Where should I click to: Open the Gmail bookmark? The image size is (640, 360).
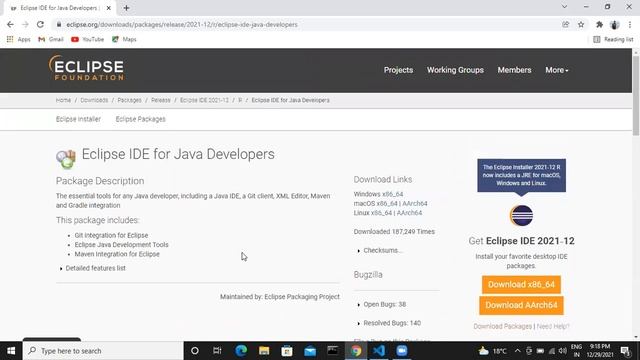pos(51,39)
